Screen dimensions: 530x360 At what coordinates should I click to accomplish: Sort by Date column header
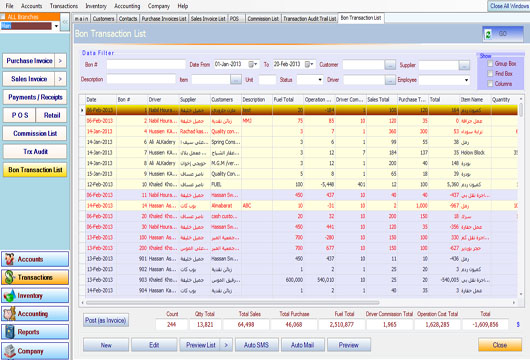(x=101, y=100)
